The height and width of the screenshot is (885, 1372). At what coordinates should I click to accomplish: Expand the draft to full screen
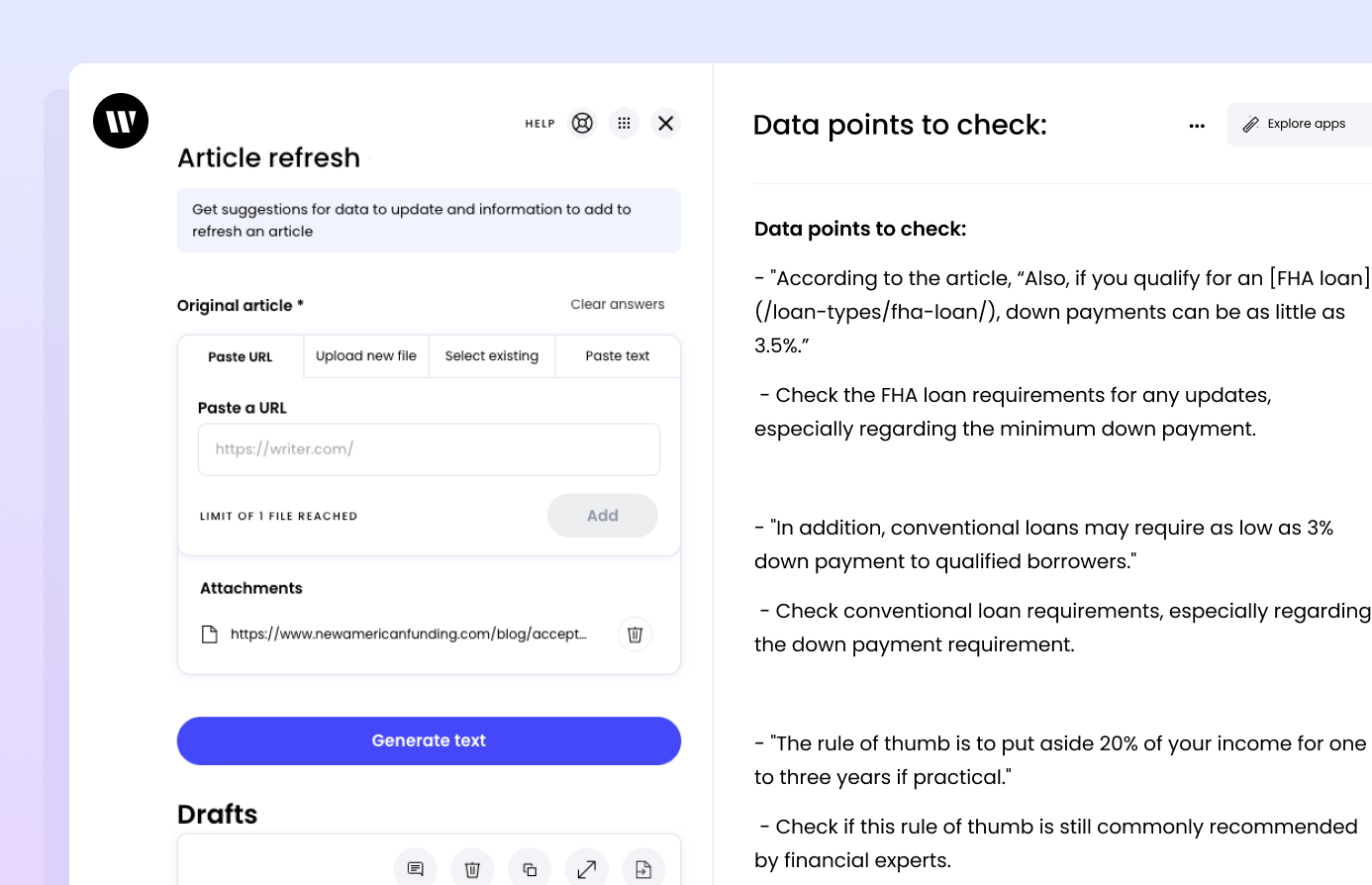pos(587,867)
